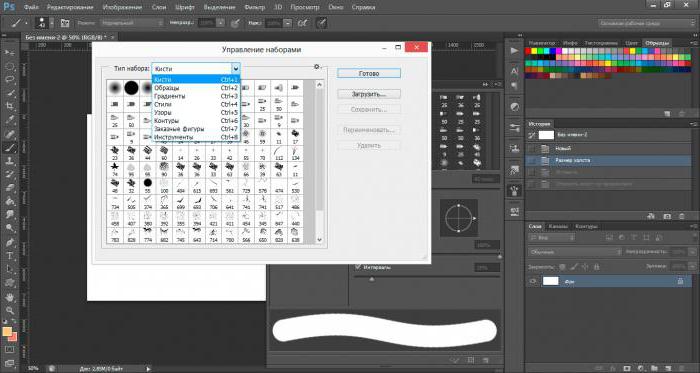Enable the airbrush build-up icon
Screen dimensions: 700x373
(303, 23)
